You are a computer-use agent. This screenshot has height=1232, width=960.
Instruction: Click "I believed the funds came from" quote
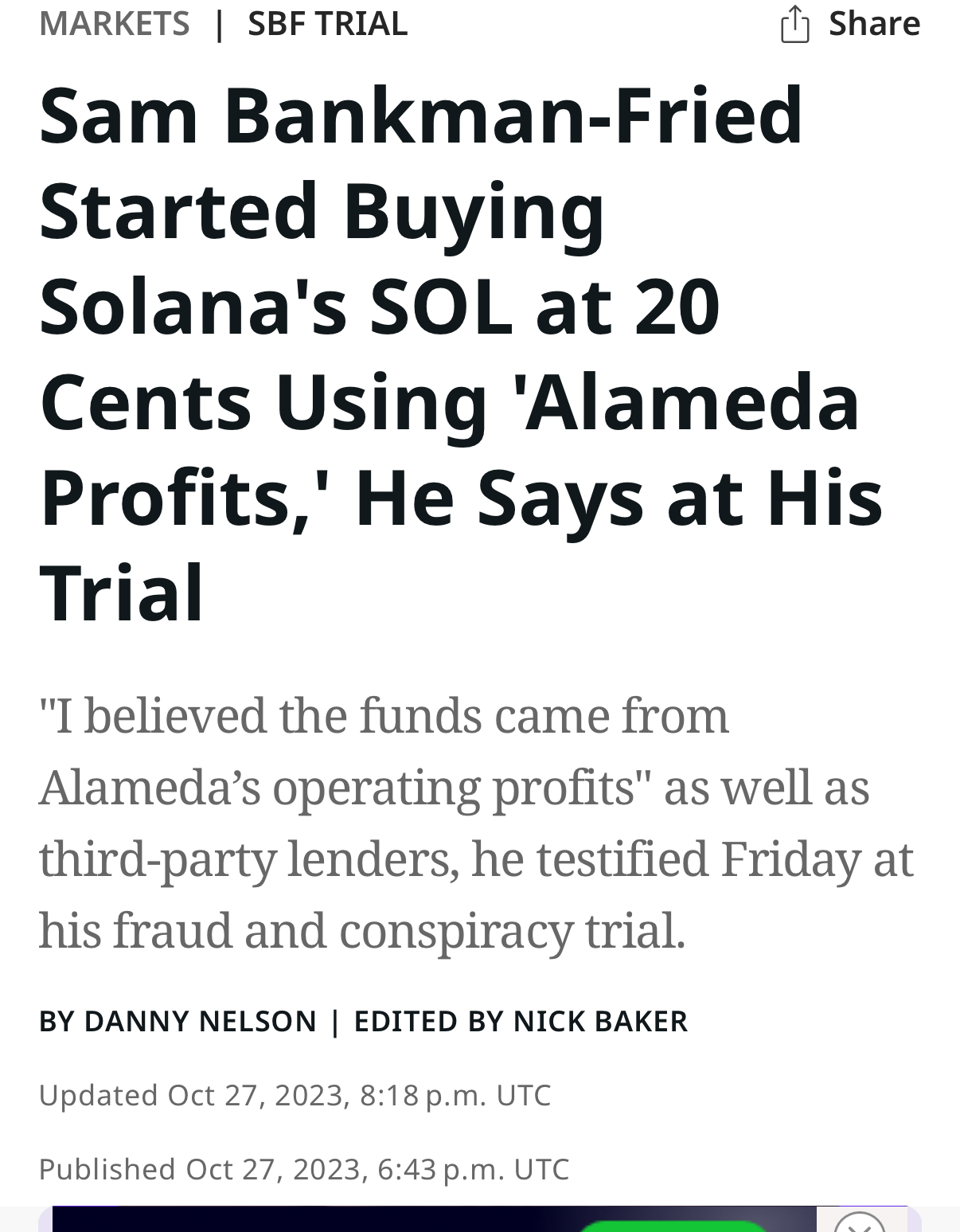pyautogui.click(x=384, y=715)
